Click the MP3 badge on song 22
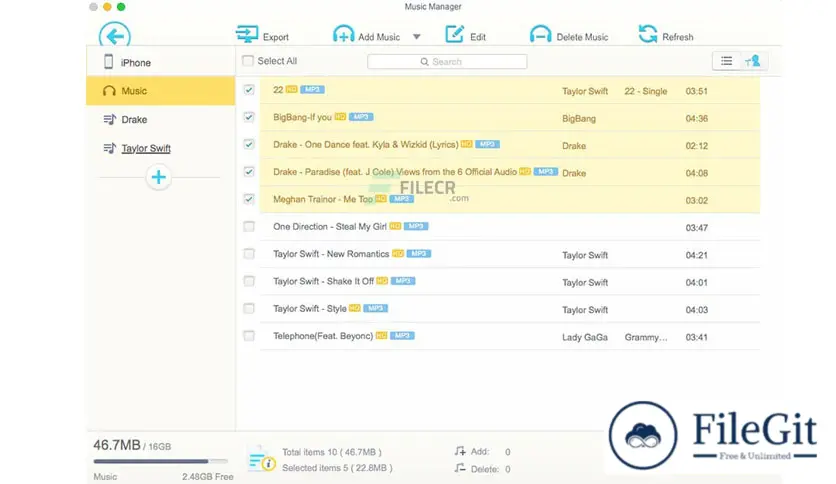The image size is (836, 484). 312,90
